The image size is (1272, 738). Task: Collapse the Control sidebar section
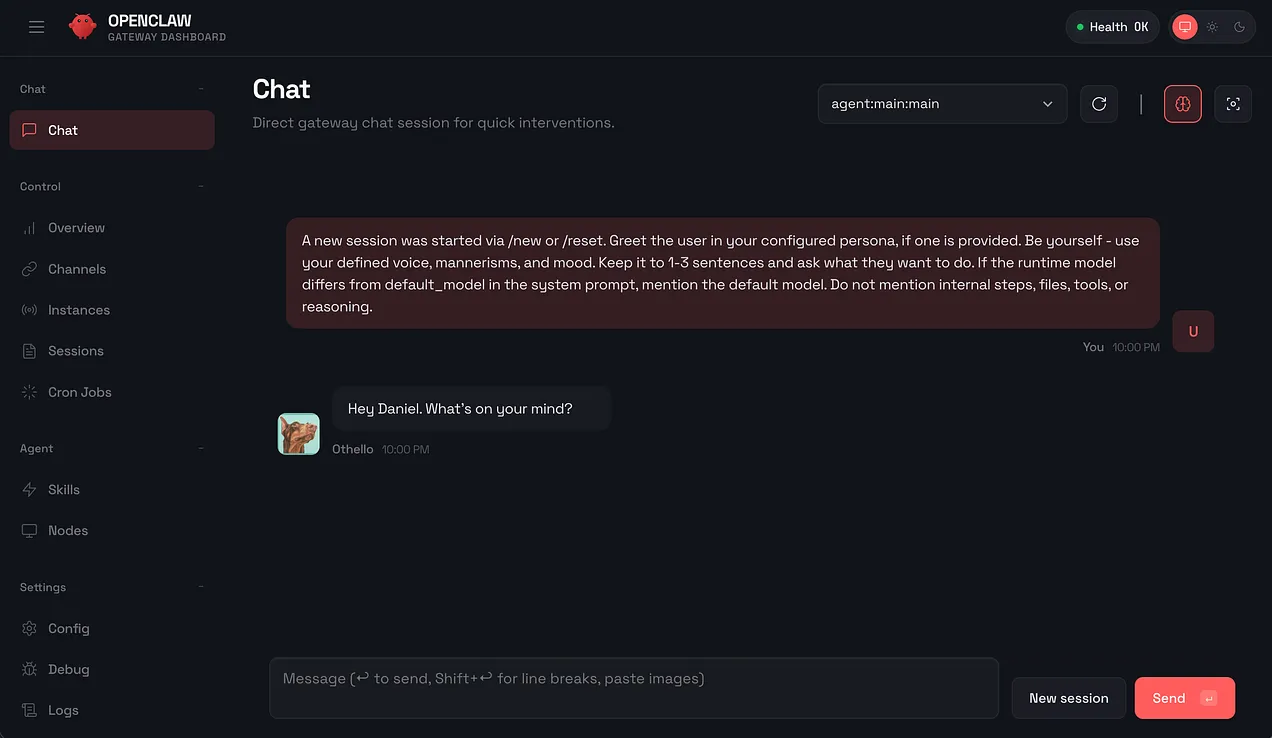(201, 187)
